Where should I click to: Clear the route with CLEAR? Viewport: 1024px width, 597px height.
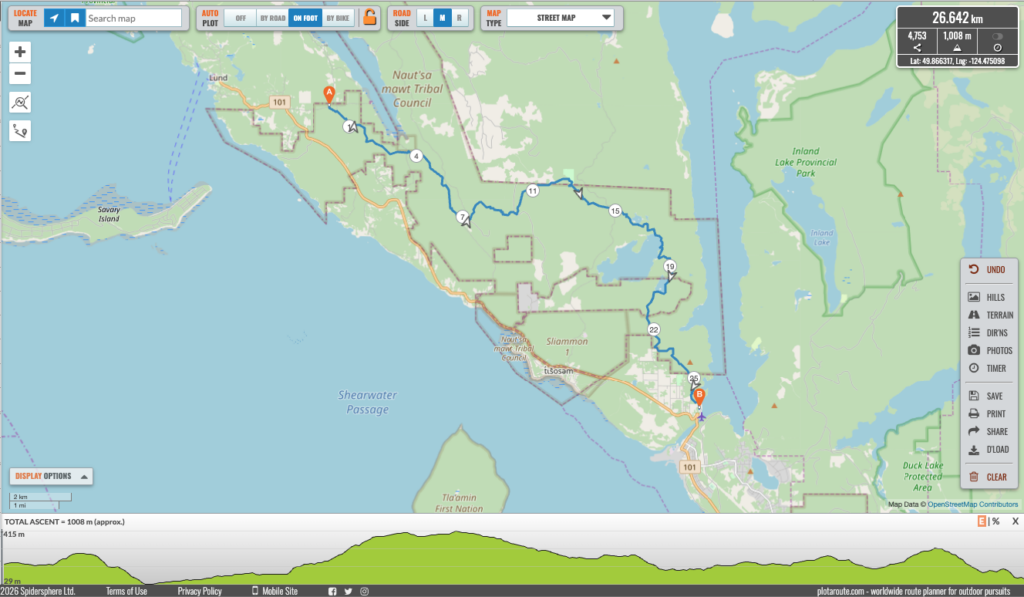coord(988,477)
